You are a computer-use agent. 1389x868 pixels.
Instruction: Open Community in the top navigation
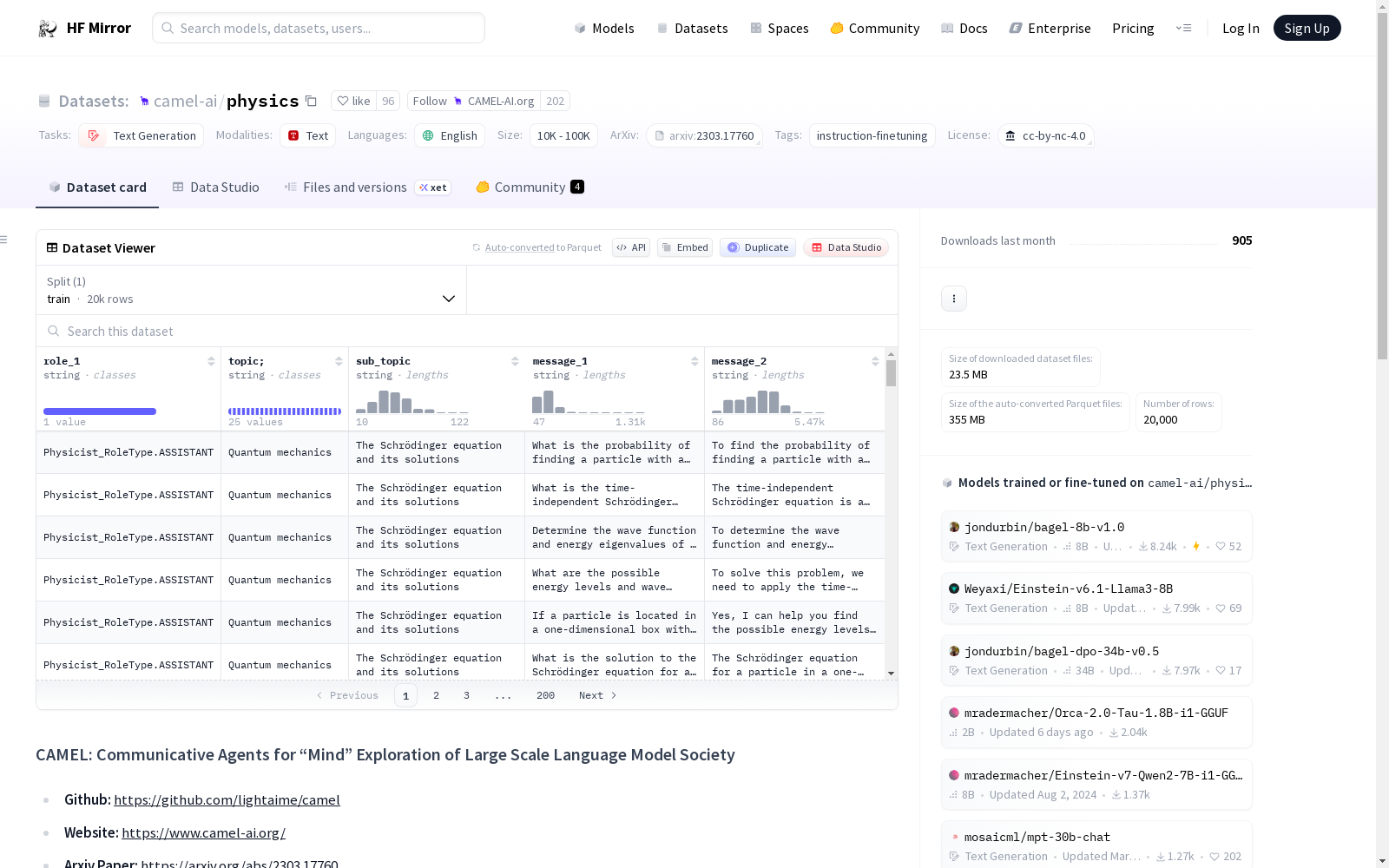(875, 29)
